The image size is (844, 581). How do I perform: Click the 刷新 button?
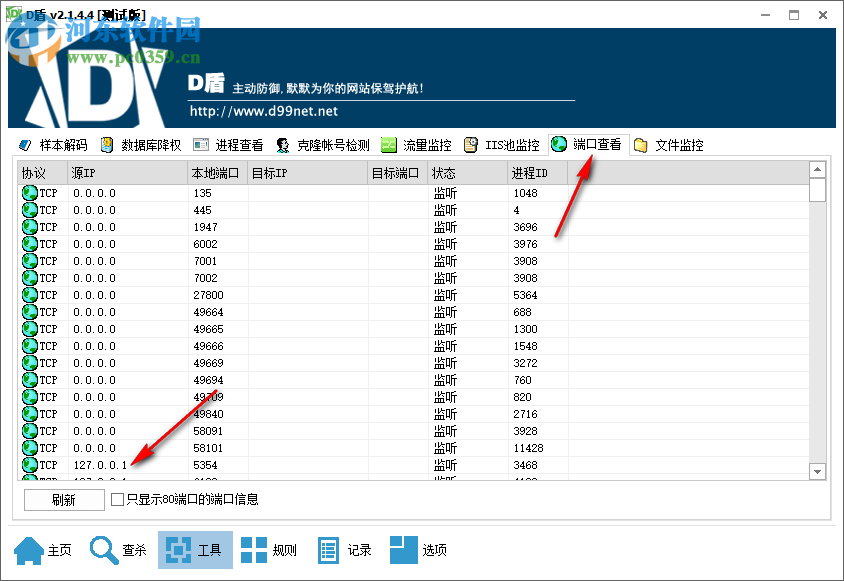click(64, 500)
